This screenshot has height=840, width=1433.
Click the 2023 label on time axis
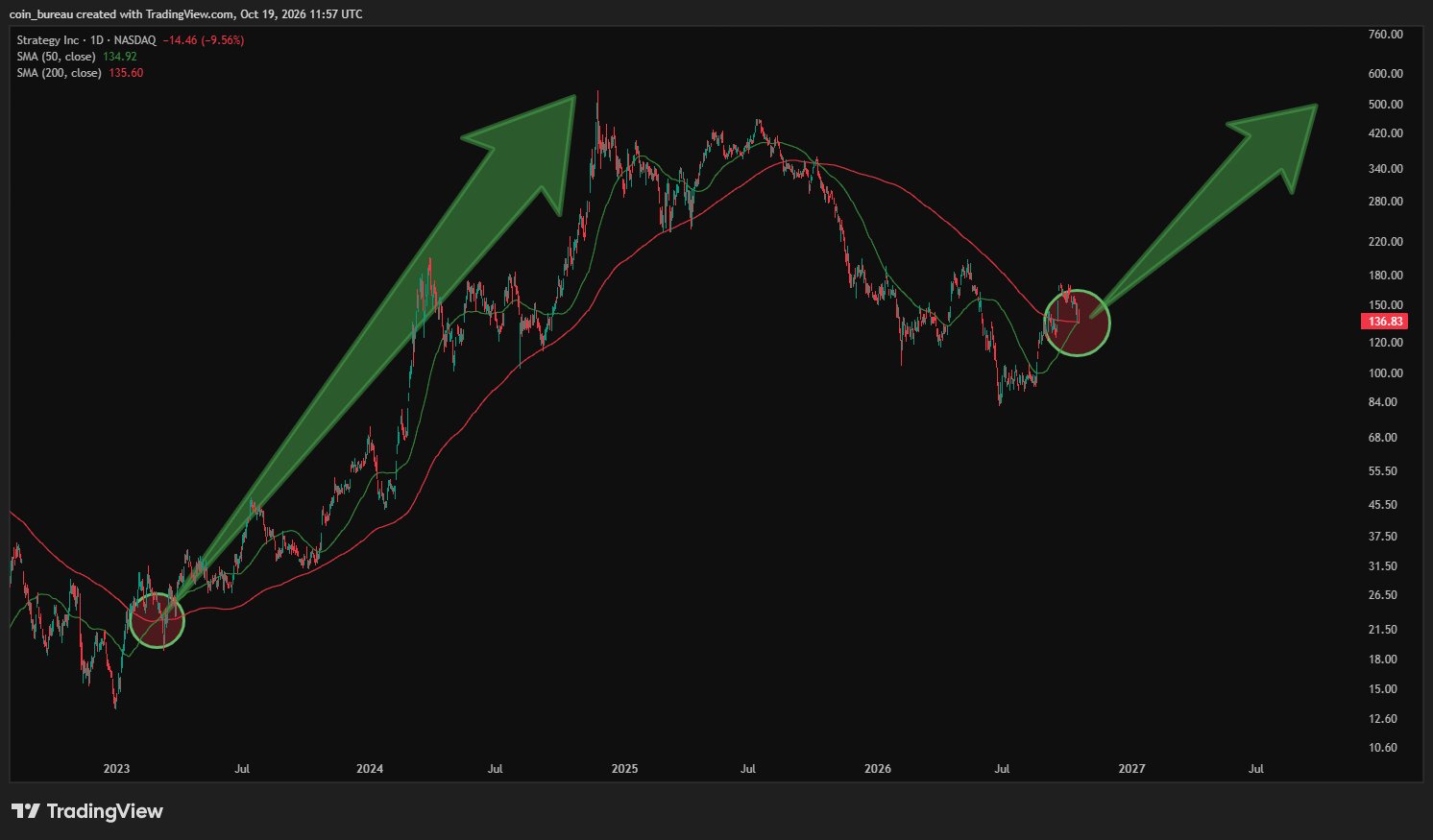point(116,769)
